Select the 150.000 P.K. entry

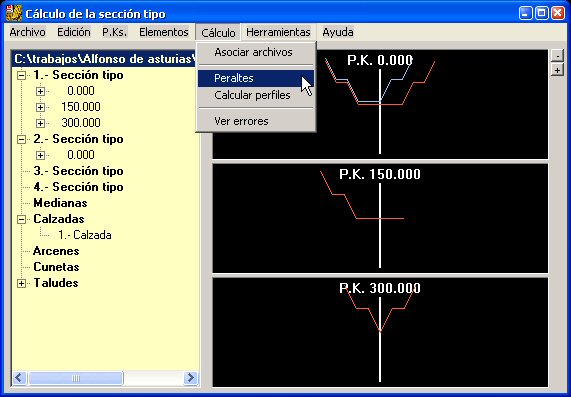click(80, 107)
